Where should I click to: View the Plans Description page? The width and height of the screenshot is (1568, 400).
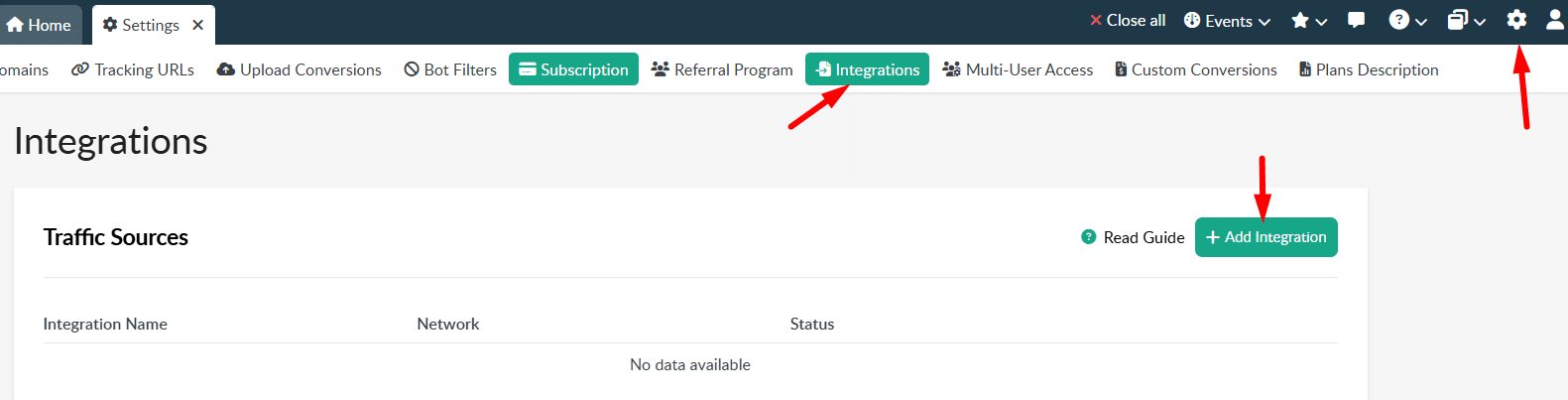click(1368, 69)
